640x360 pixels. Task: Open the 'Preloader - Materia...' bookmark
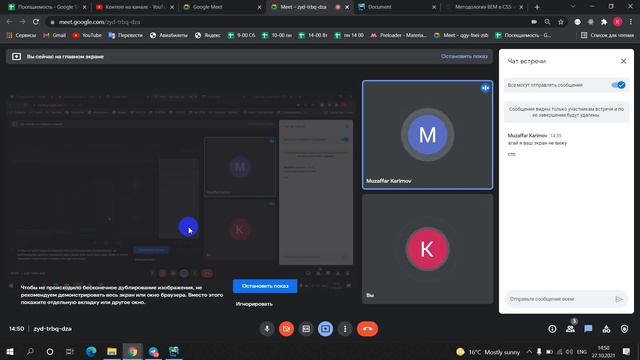pyautogui.click(x=398, y=36)
